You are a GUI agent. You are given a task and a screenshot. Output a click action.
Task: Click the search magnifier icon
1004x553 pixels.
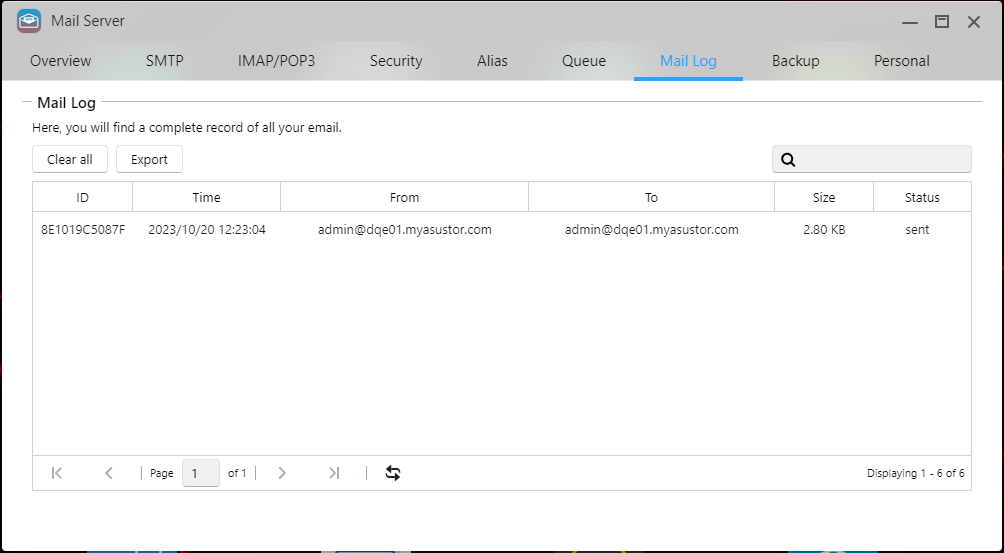(788, 160)
